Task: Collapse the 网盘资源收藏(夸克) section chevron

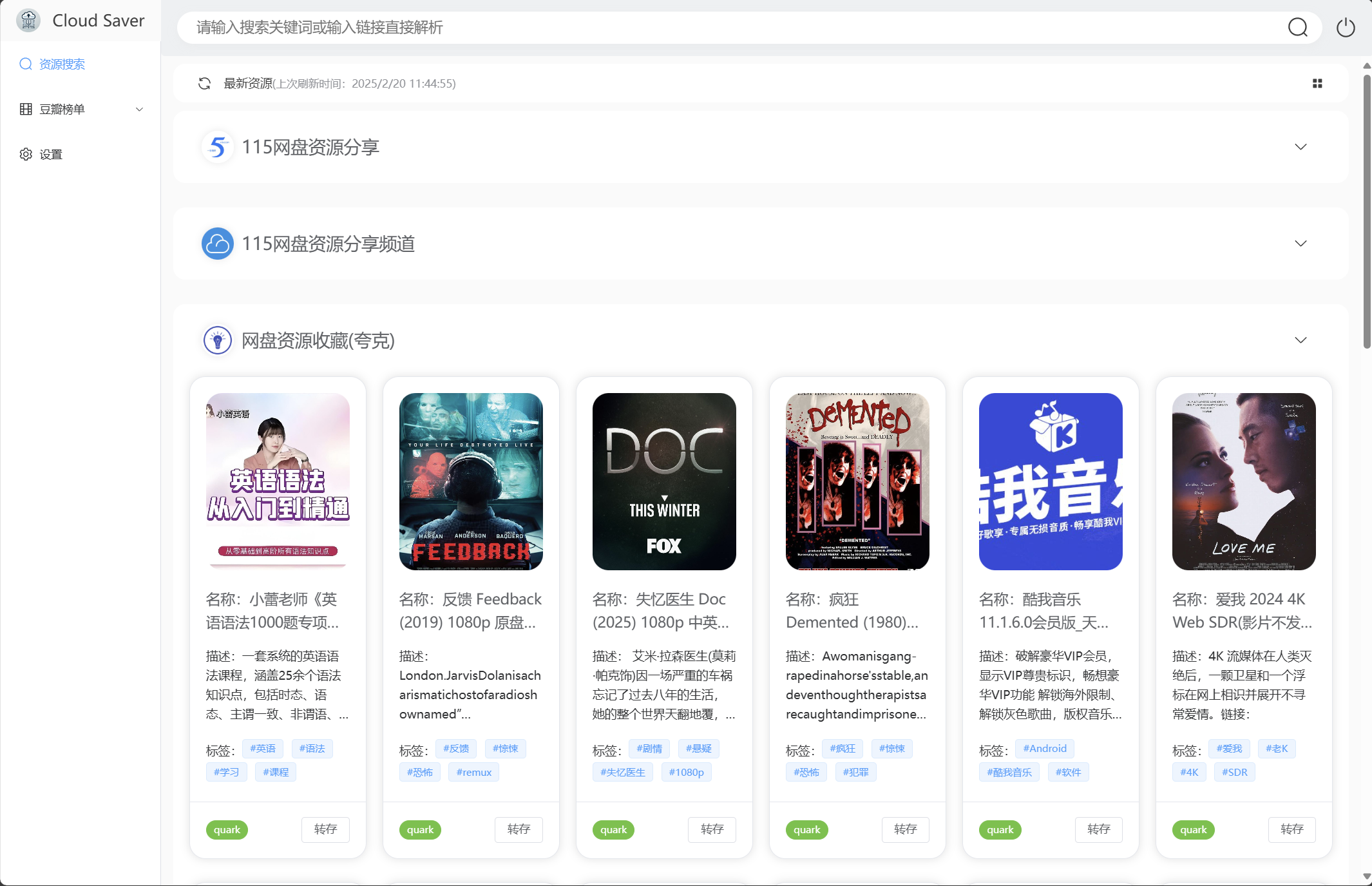Action: tap(1301, 340)
